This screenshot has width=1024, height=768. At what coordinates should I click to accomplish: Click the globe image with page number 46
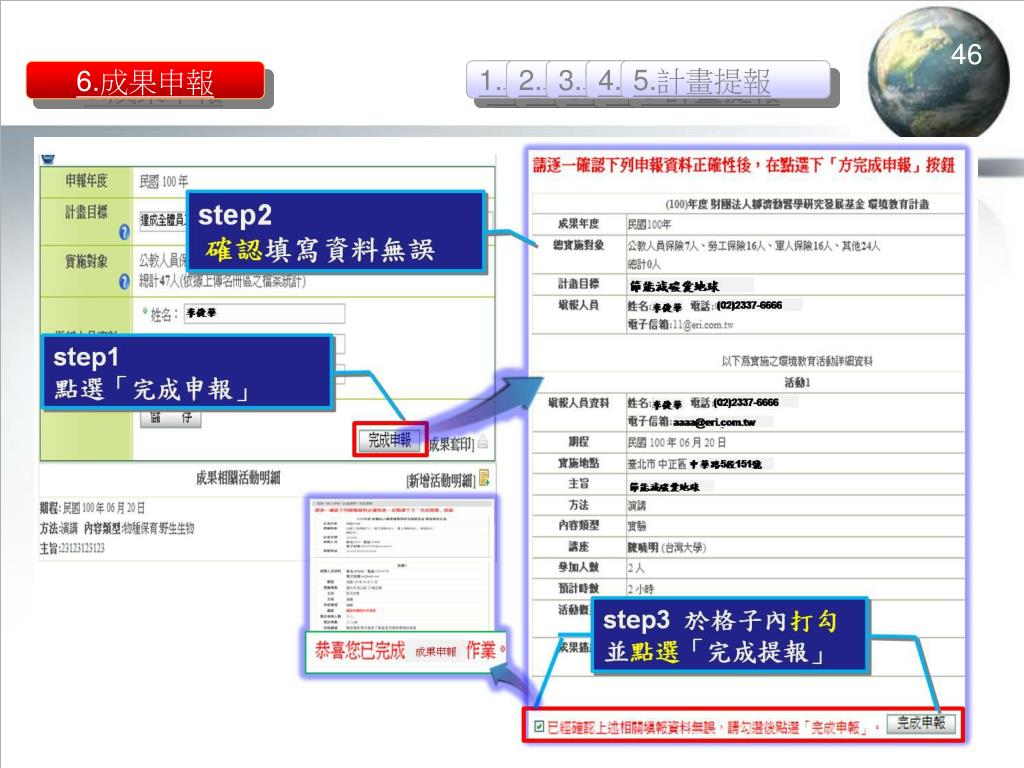coord(938,73)
